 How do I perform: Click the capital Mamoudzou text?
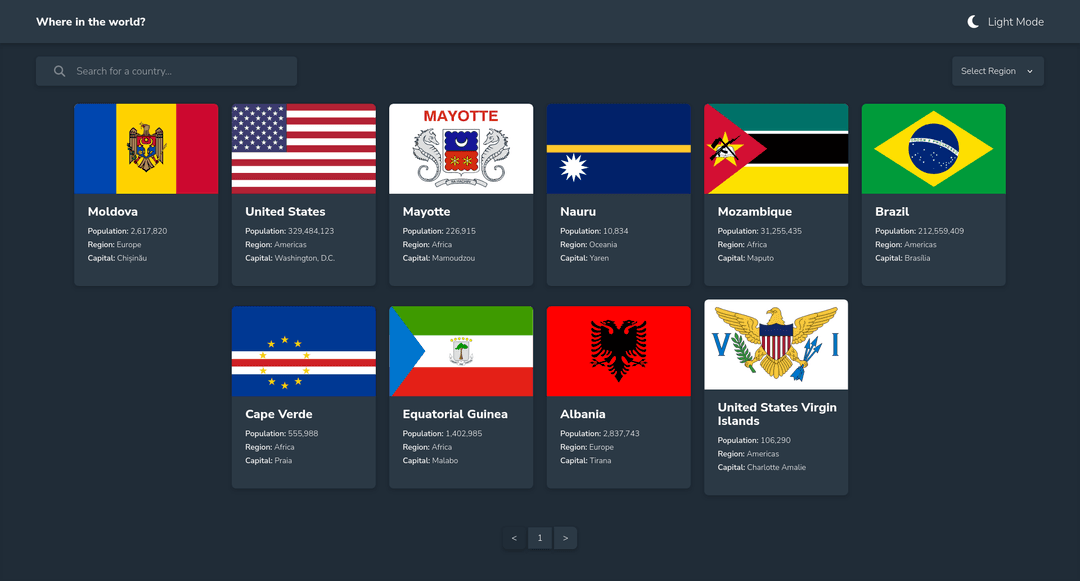tap(439, 258)
